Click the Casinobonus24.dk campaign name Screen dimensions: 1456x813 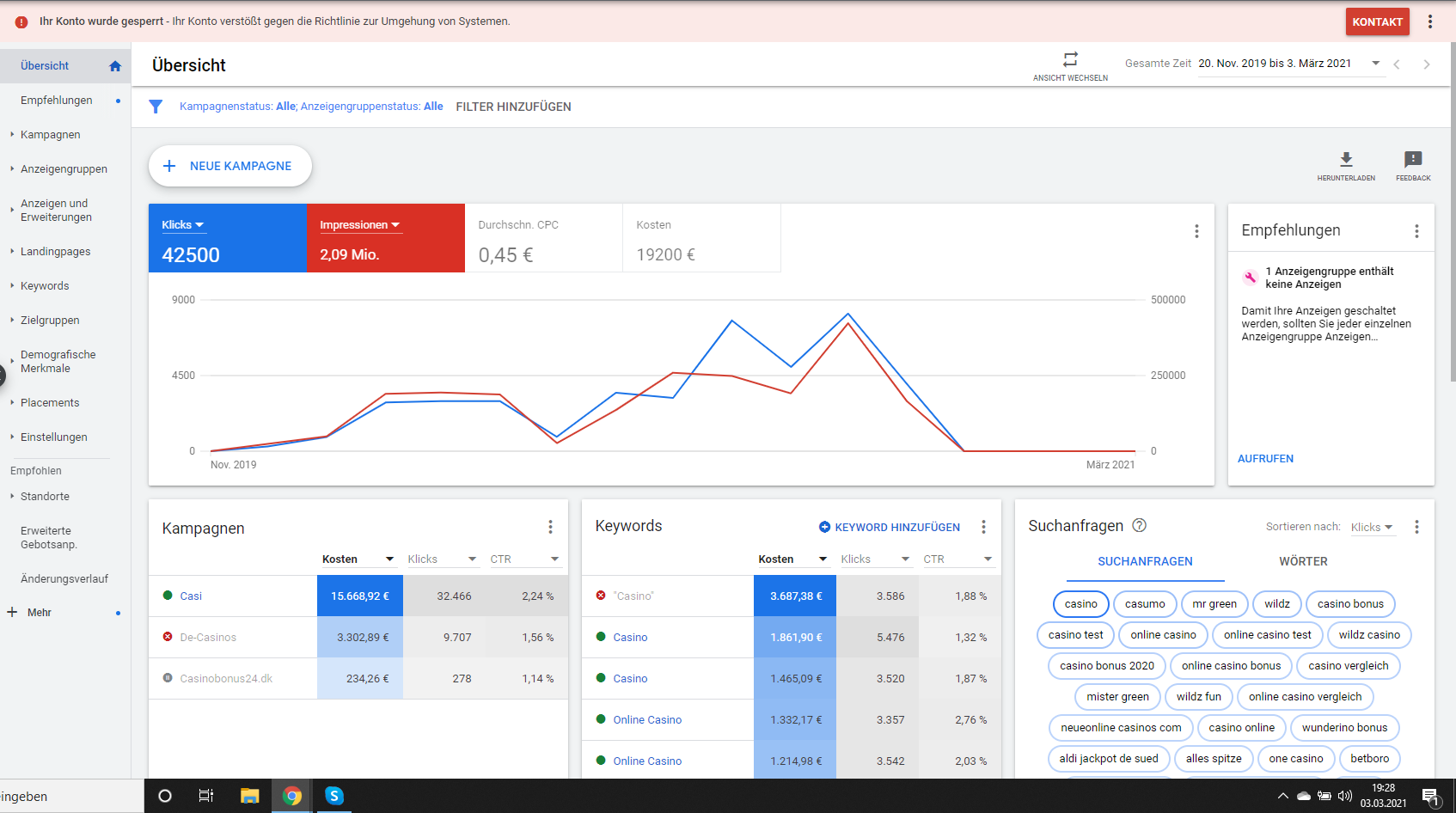226,678
